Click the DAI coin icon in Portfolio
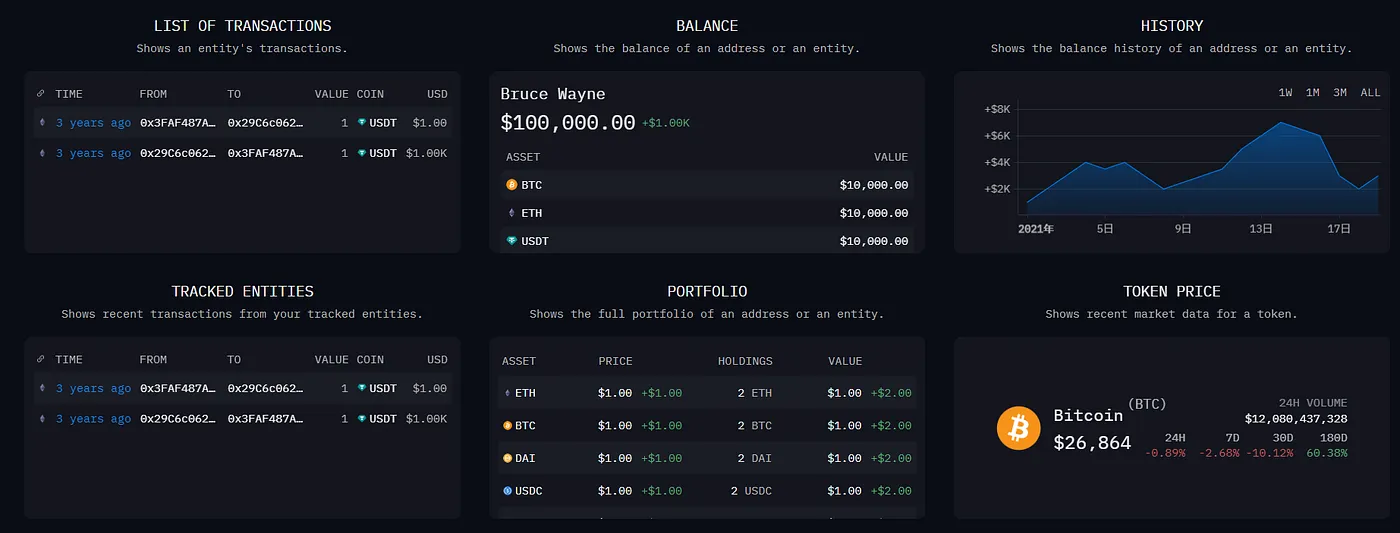This screenshot has height=533, width=1400. click(x=507, y=458)
